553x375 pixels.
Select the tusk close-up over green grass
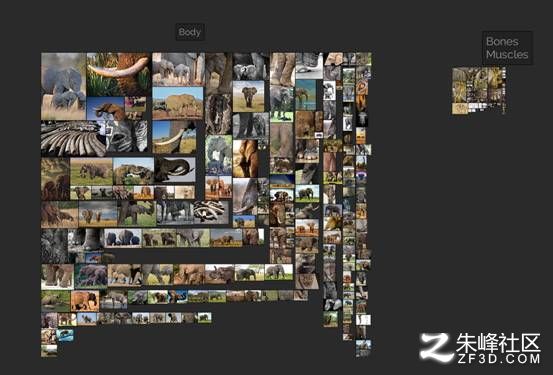point(119,74)
